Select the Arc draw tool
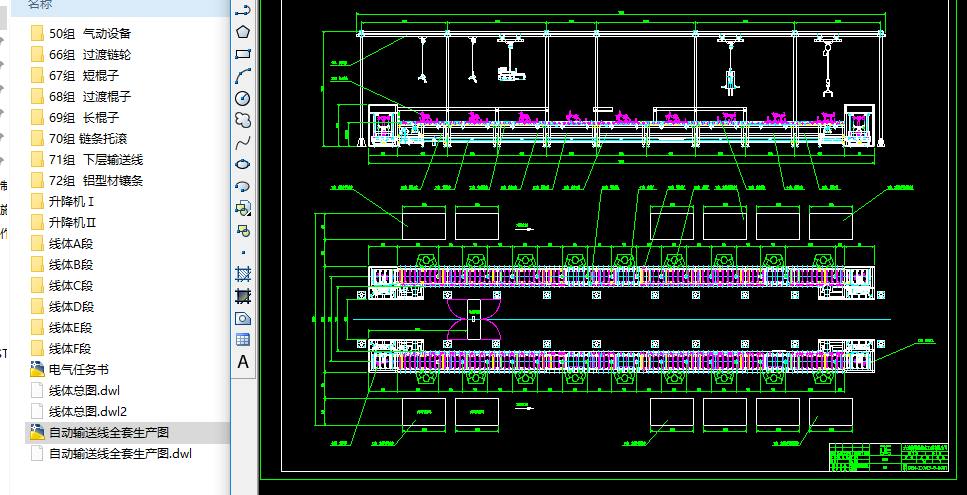 point(243,76)
